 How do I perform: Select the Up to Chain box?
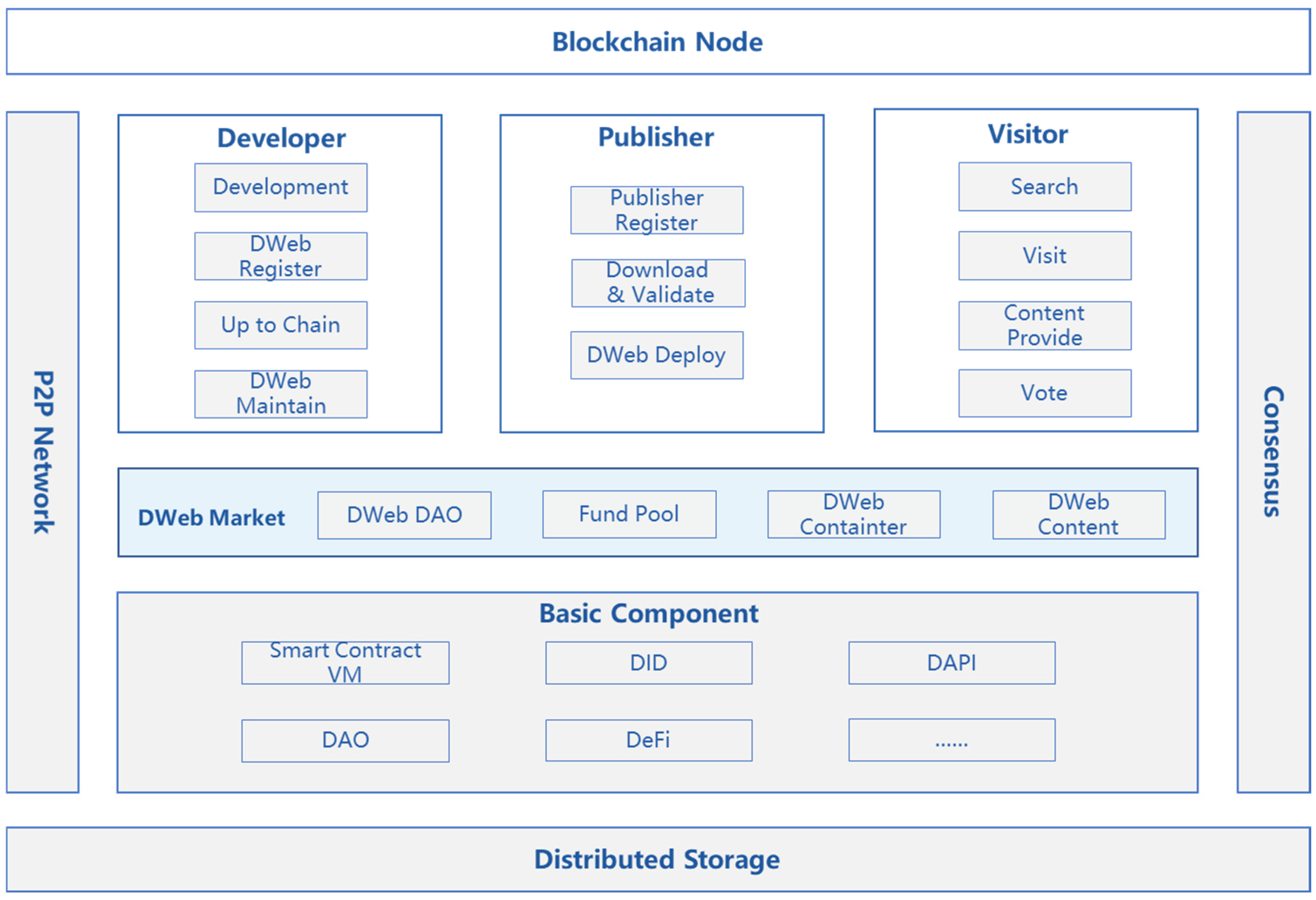pyautogui.click(x=281, y=325)
